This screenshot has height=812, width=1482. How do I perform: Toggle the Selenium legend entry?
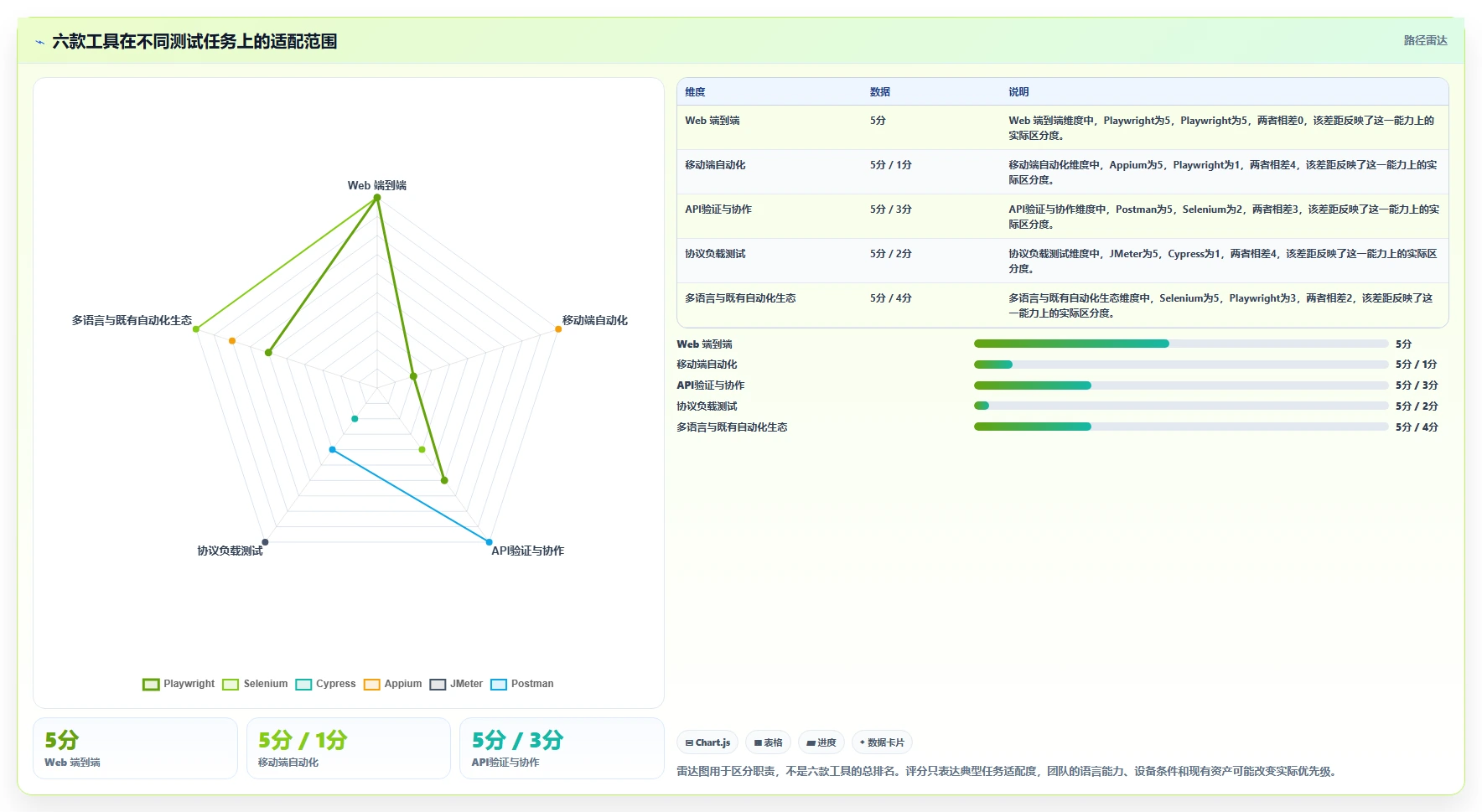coord(255,685)
